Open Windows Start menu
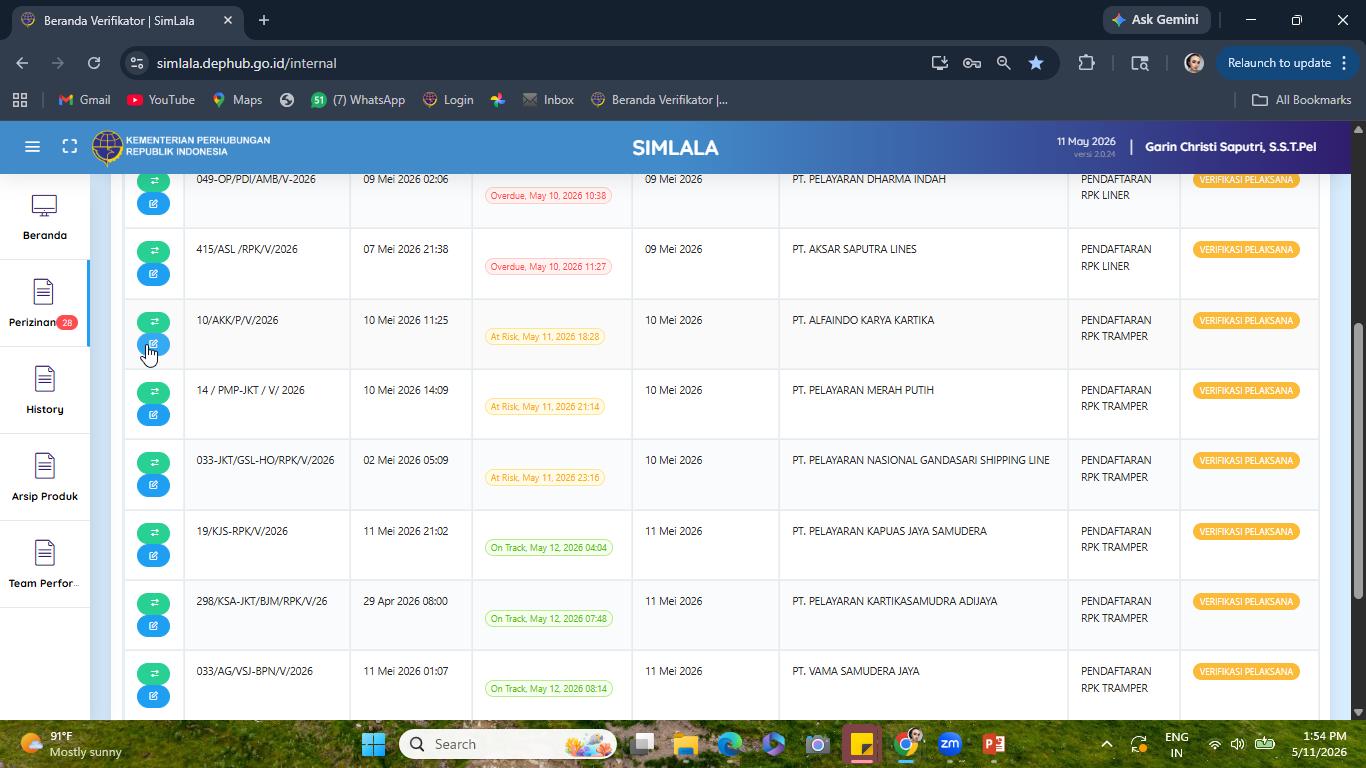This screenshot has width=1366, height=768. point(374,744)
